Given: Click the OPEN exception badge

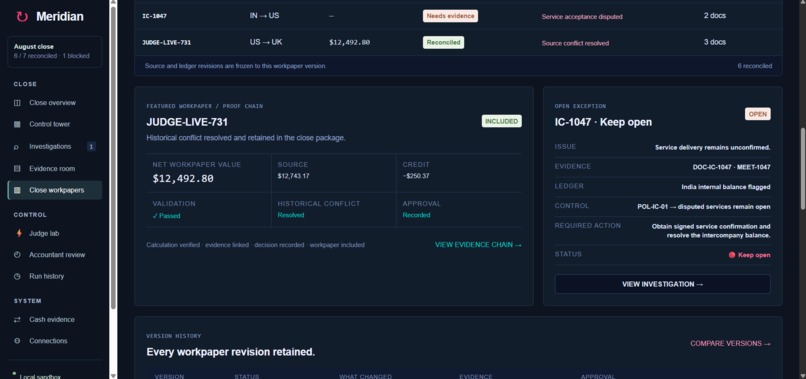Looking at the screenshot, I should coord(758,114).
